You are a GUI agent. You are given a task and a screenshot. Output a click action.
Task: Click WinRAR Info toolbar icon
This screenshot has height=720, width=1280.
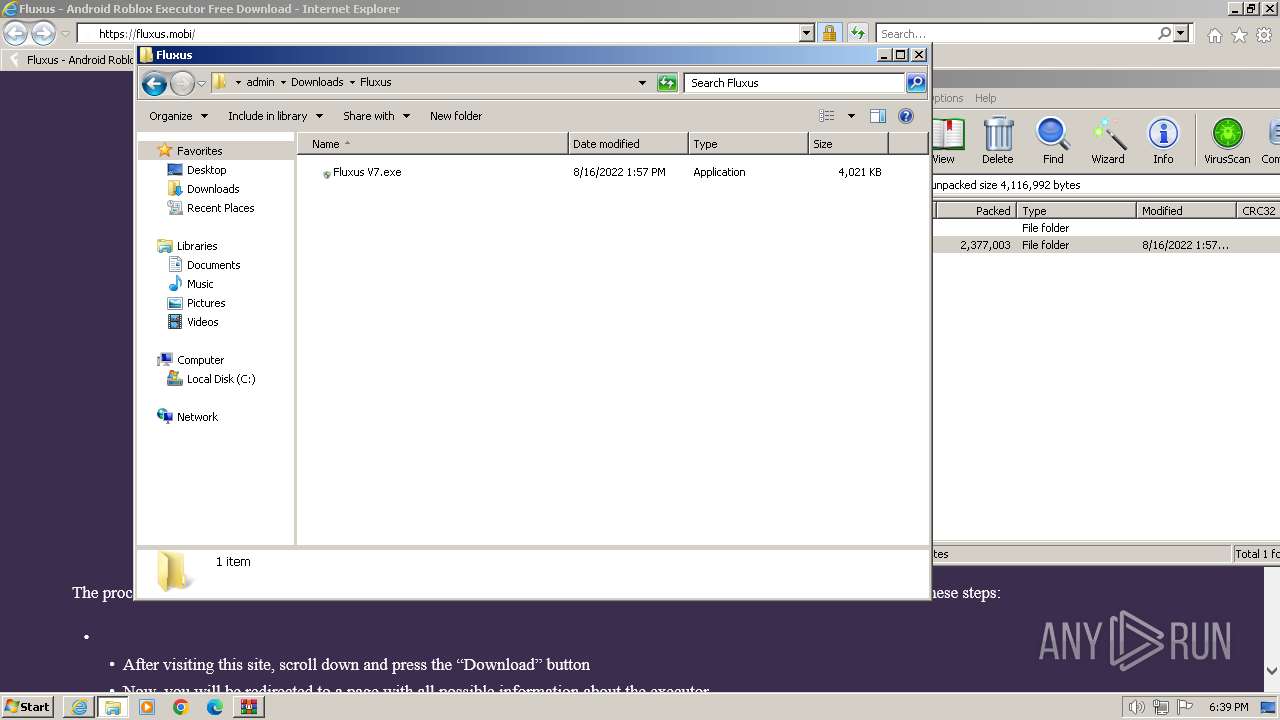1163,141
